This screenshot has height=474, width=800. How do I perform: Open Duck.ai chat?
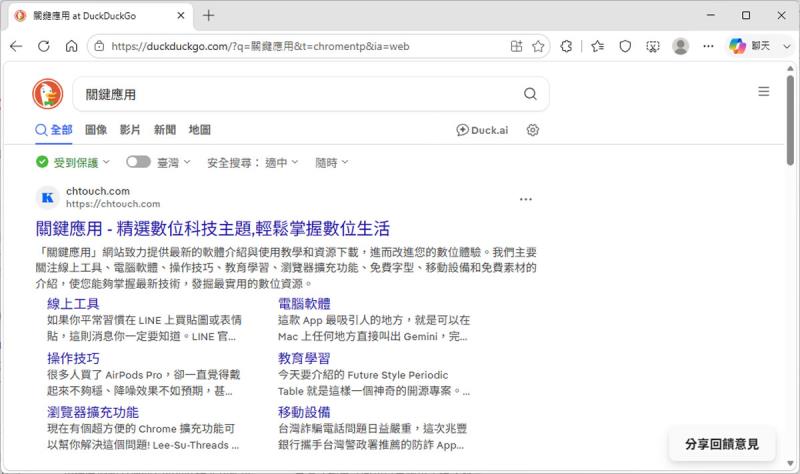click(x=482, y=130)
